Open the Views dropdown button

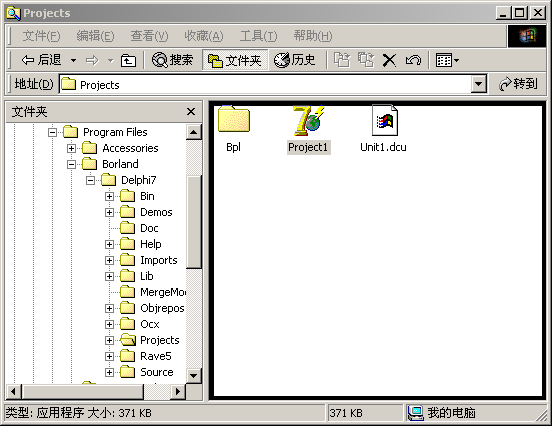click(447, 60)
